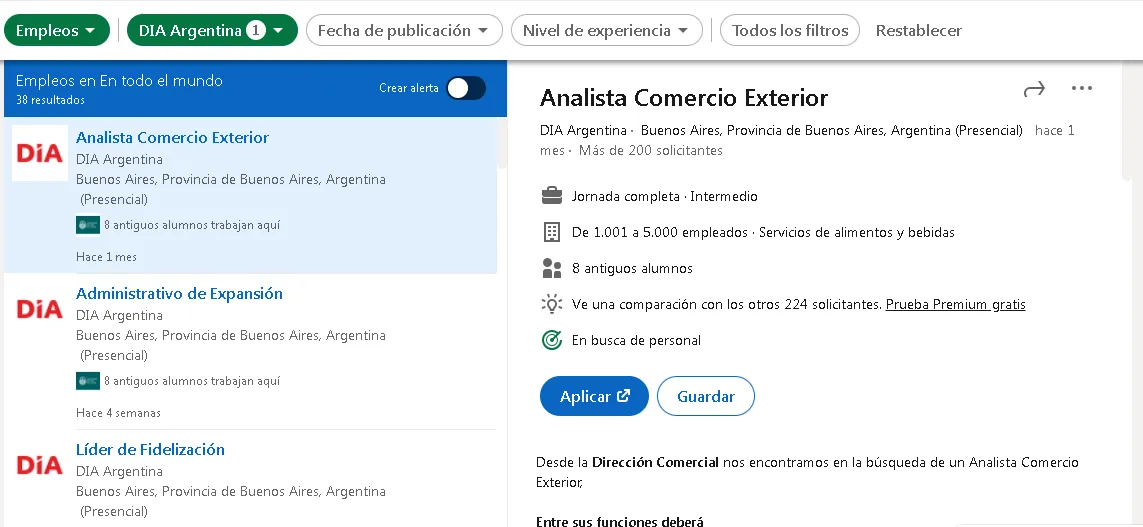Click the Aplicar button

594,397
